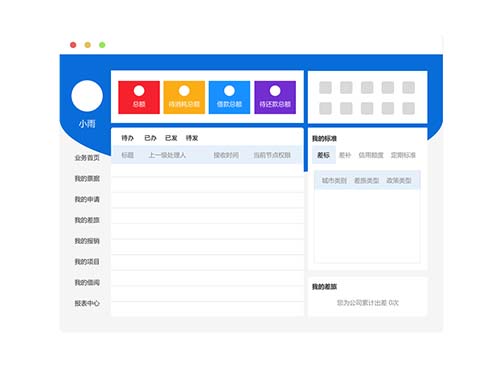This screenshot has height=374, width=499.
Task: Open 我的报销 in the sidebar
Action: 87,241
